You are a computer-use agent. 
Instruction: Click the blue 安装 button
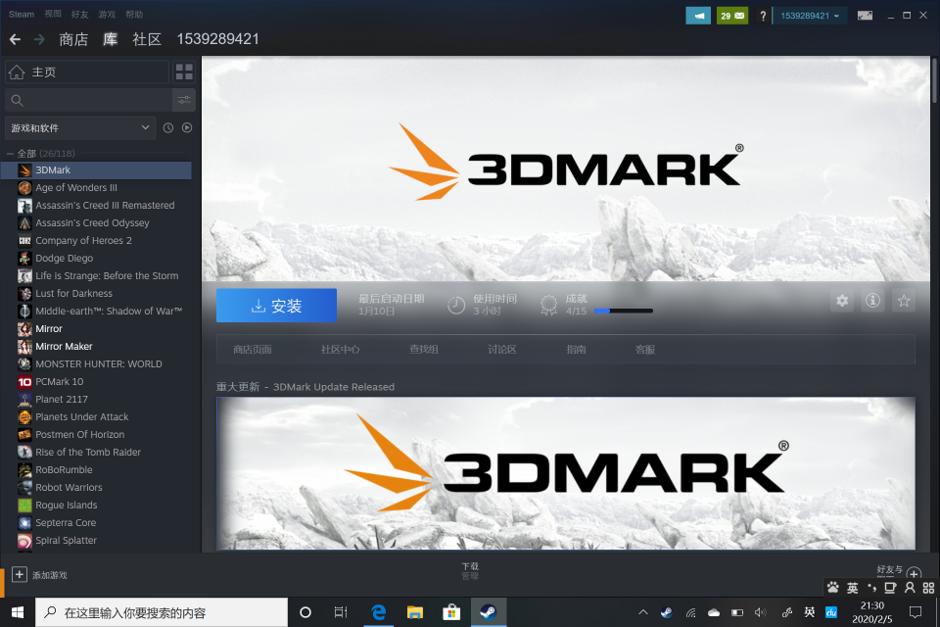(x=276, y=306)
